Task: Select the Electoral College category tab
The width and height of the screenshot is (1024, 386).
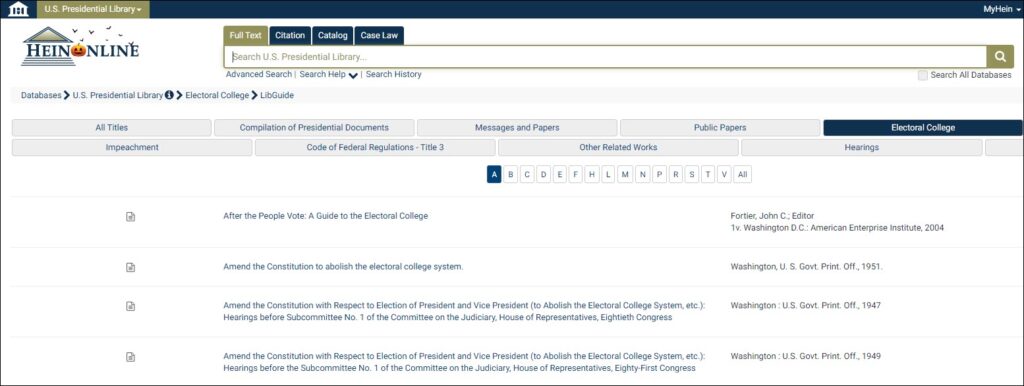Action: pyautogui.click(x=923, y=128)
